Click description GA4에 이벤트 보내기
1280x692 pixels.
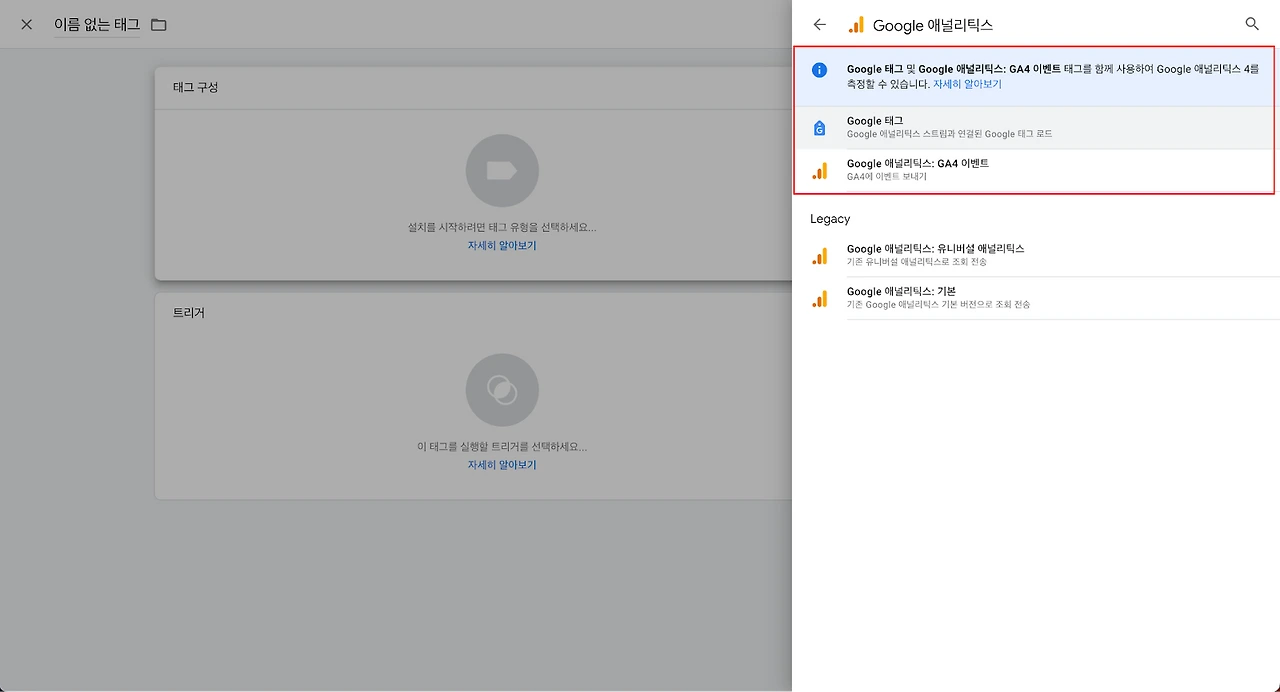click(x=887, y=177)
